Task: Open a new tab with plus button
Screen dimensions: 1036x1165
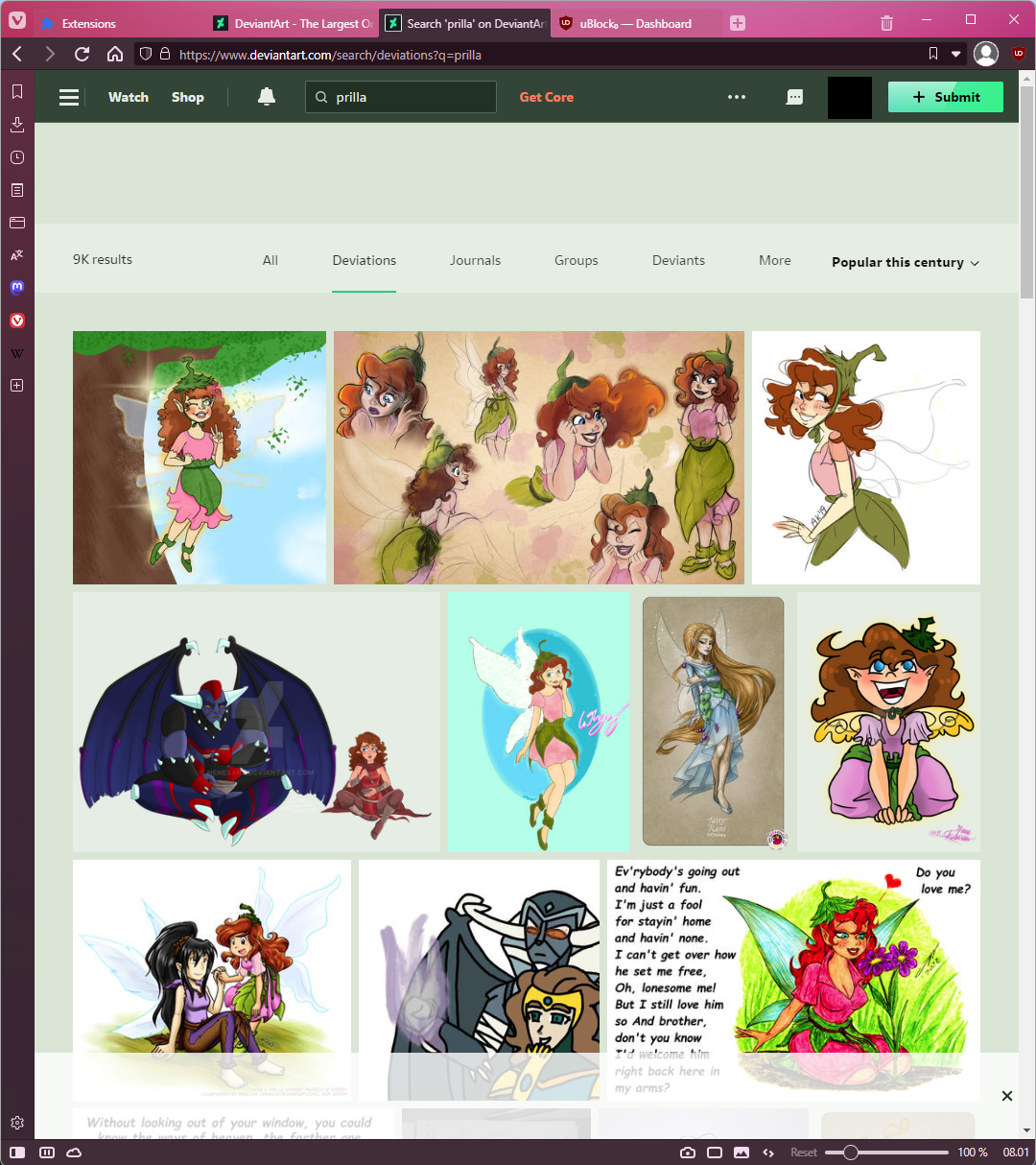Action: pos(738,23)
